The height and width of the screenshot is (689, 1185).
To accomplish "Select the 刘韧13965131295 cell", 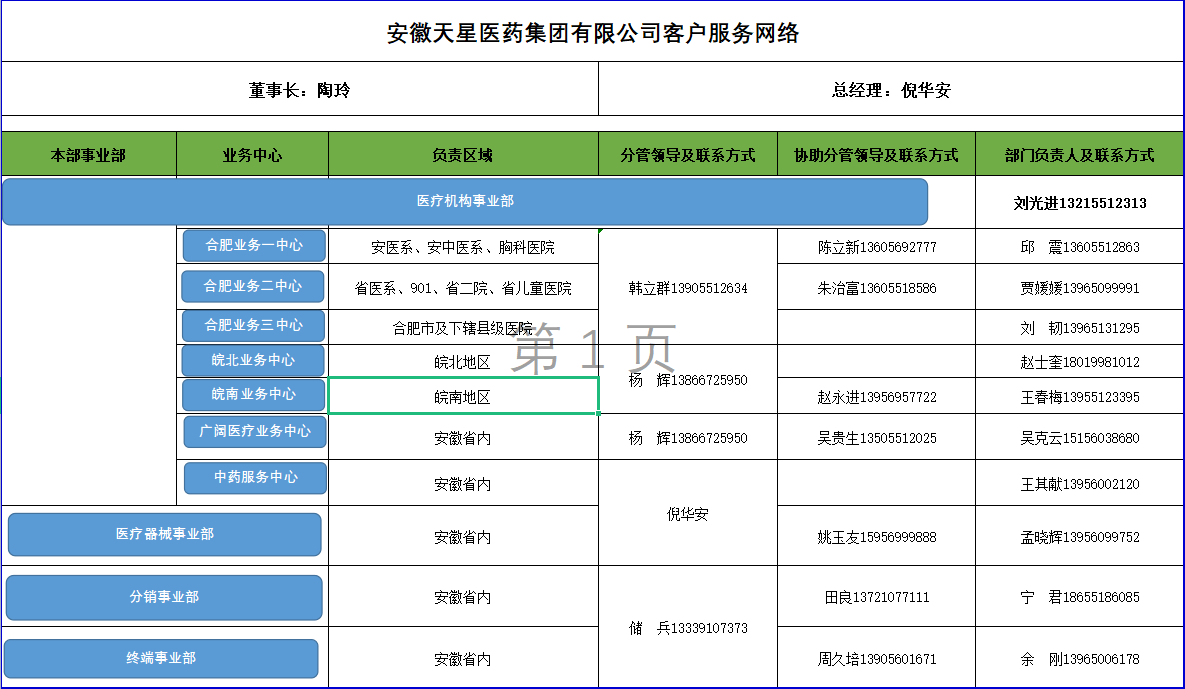I will click(x=1079, y=328).
